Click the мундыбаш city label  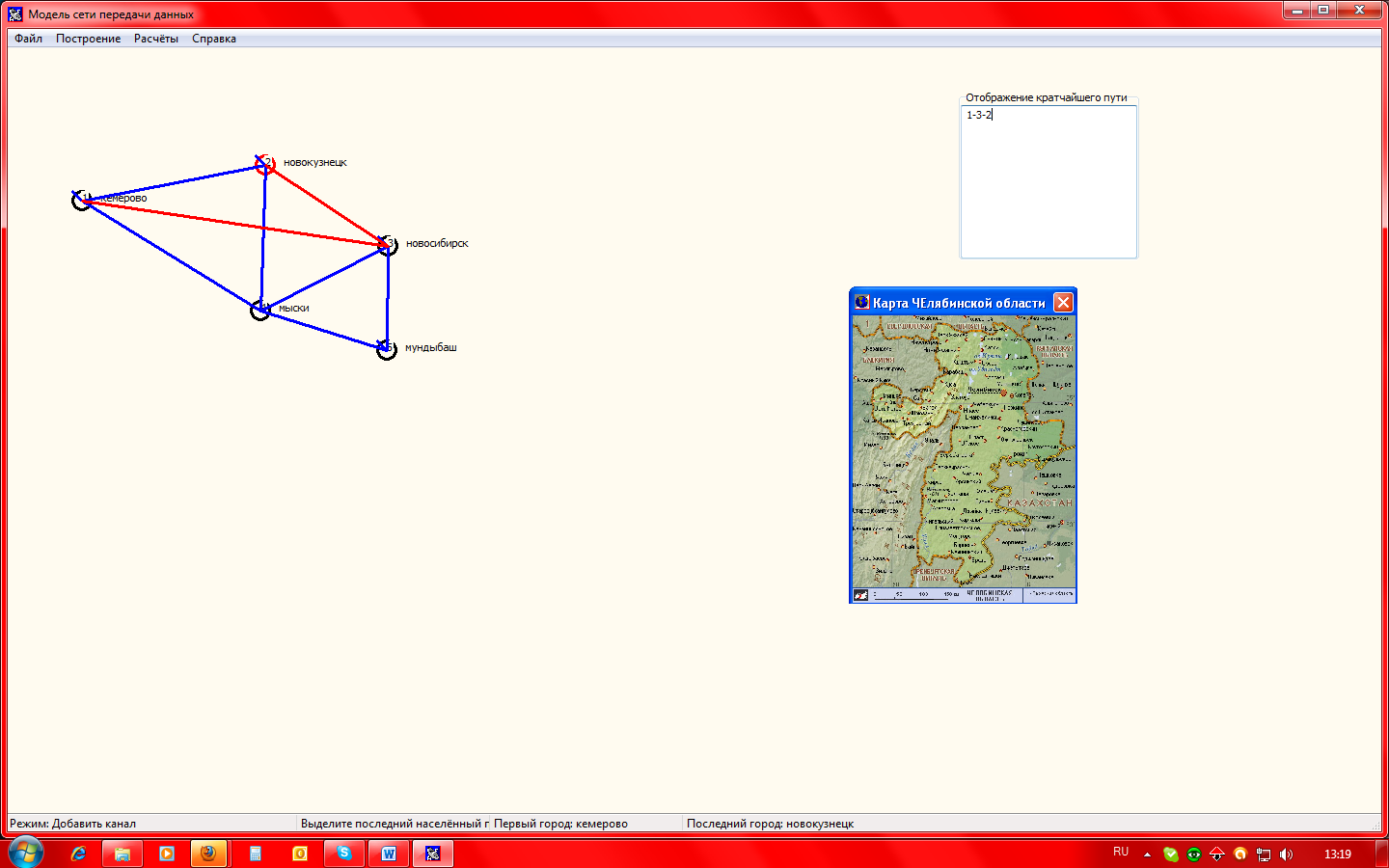tap(431, 347)
